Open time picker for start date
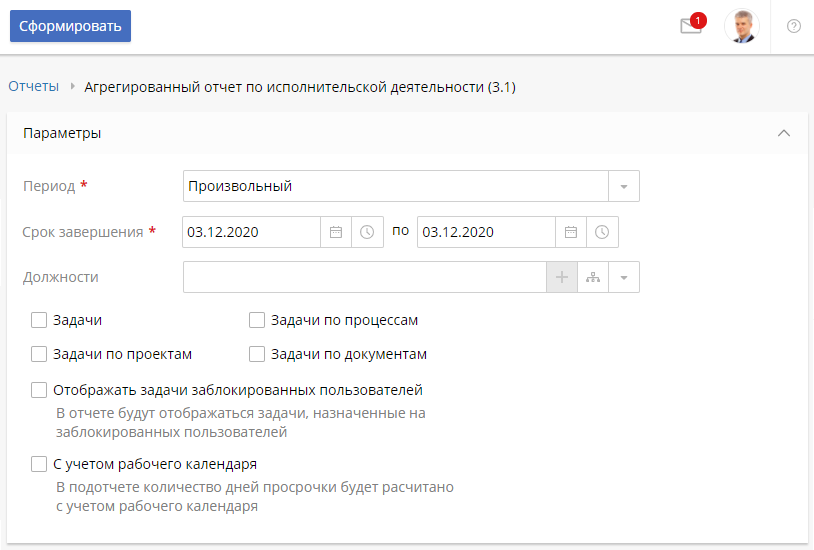The height and width of the screenshot is (550, 814). pyautogui.click(x=367, y=232)
